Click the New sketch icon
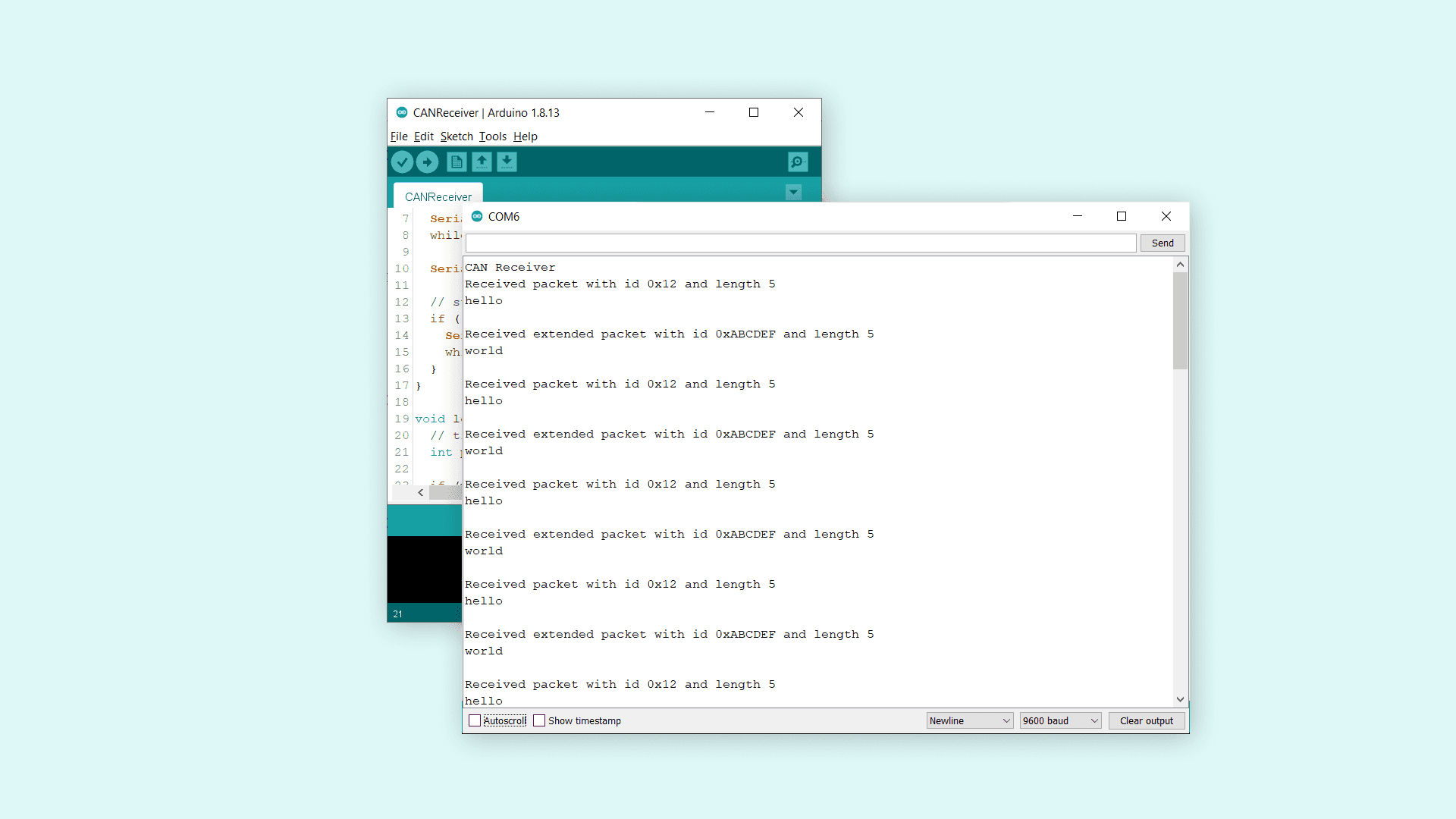The height and width of the screenshot is (819, 1456). point(457,162)
